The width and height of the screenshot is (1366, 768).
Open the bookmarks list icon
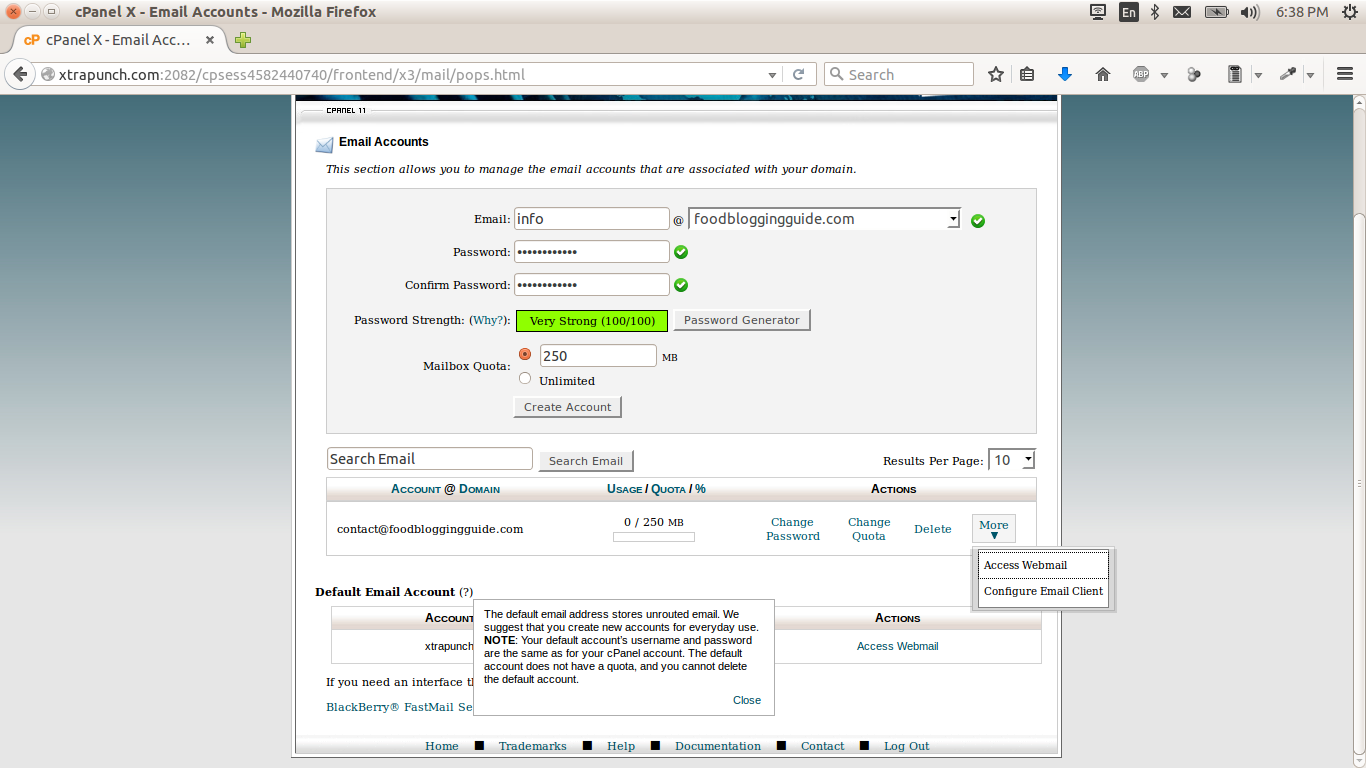1027,75
